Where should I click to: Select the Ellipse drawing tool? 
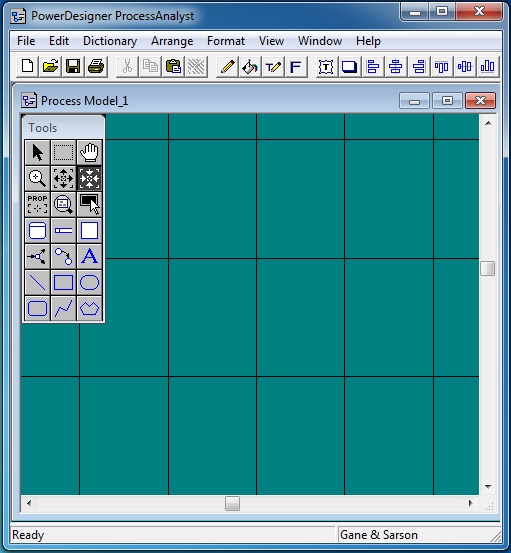point(90,282)
